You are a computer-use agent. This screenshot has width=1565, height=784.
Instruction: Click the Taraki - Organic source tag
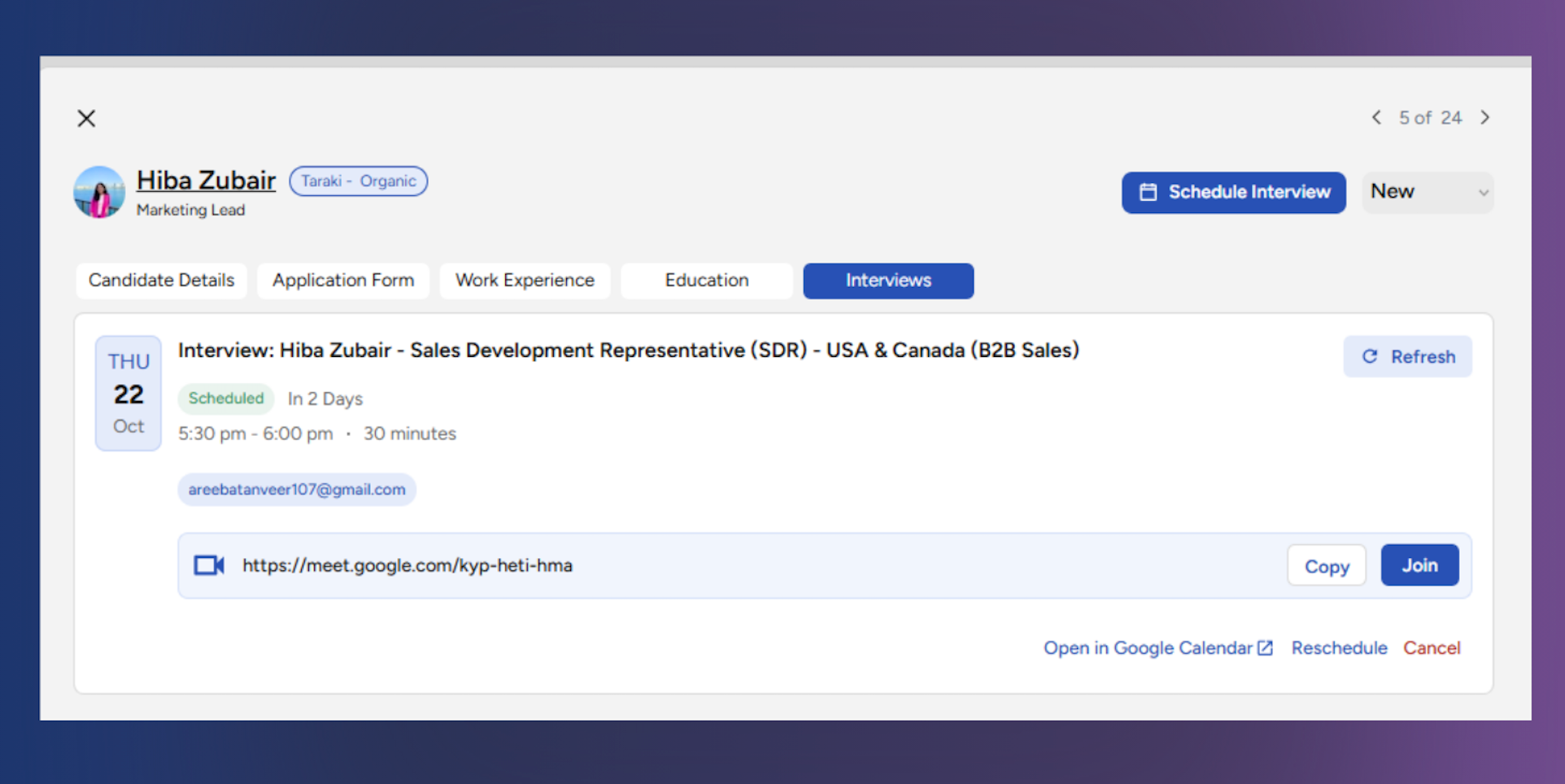[x=358, y=181]
